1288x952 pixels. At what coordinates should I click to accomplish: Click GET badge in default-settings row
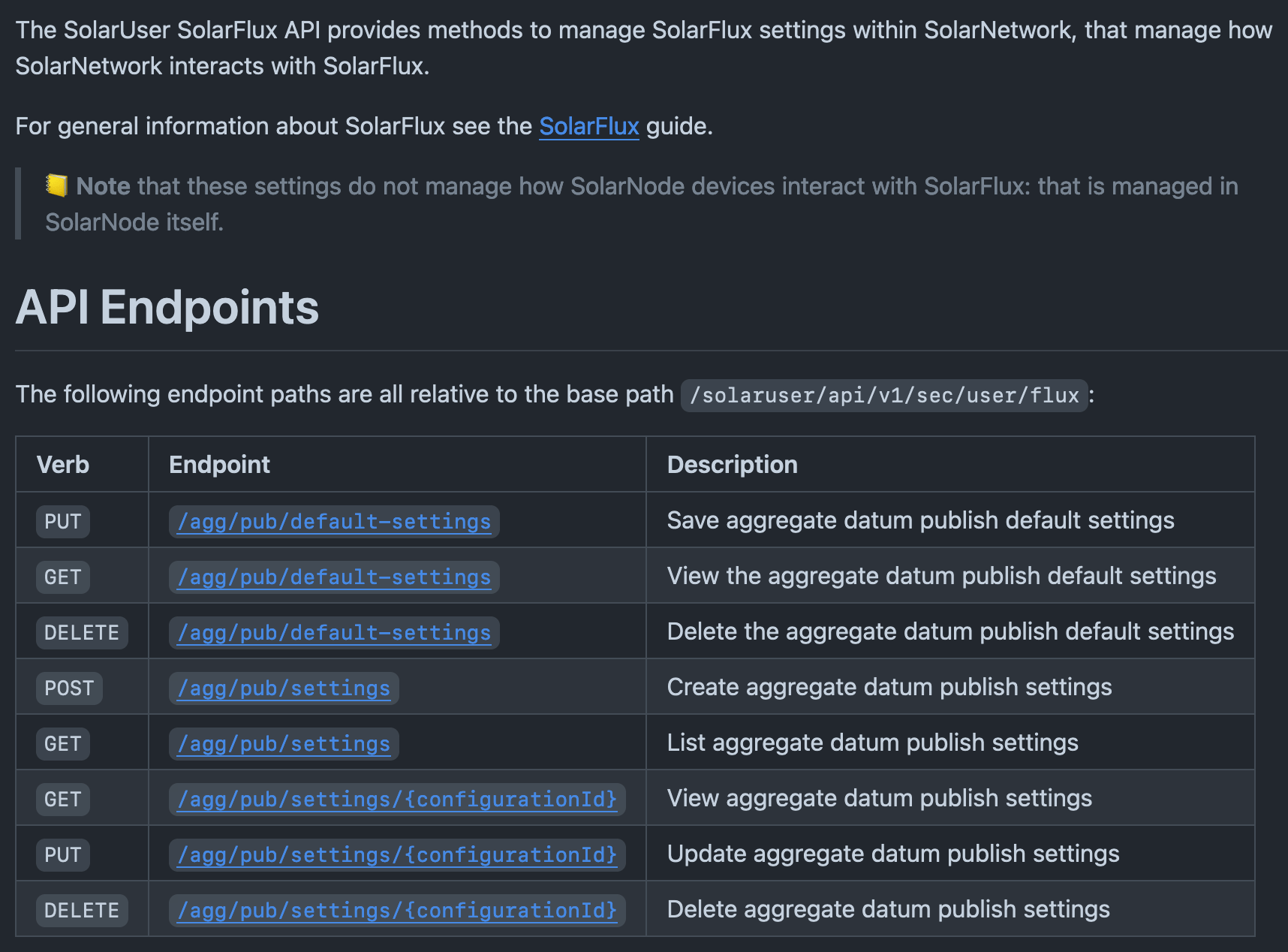(63, 577)
